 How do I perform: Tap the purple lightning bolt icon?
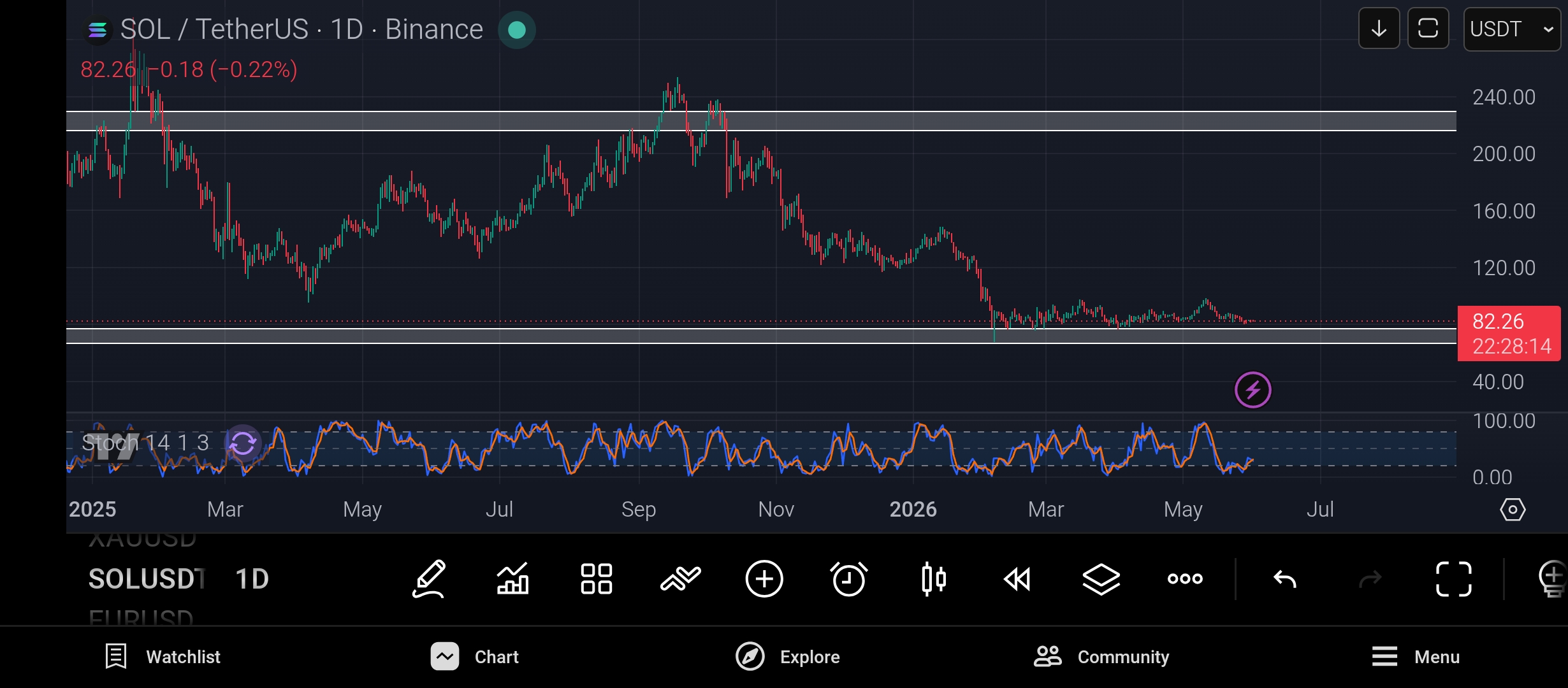pyautogui.click(x=1253, y=390)
